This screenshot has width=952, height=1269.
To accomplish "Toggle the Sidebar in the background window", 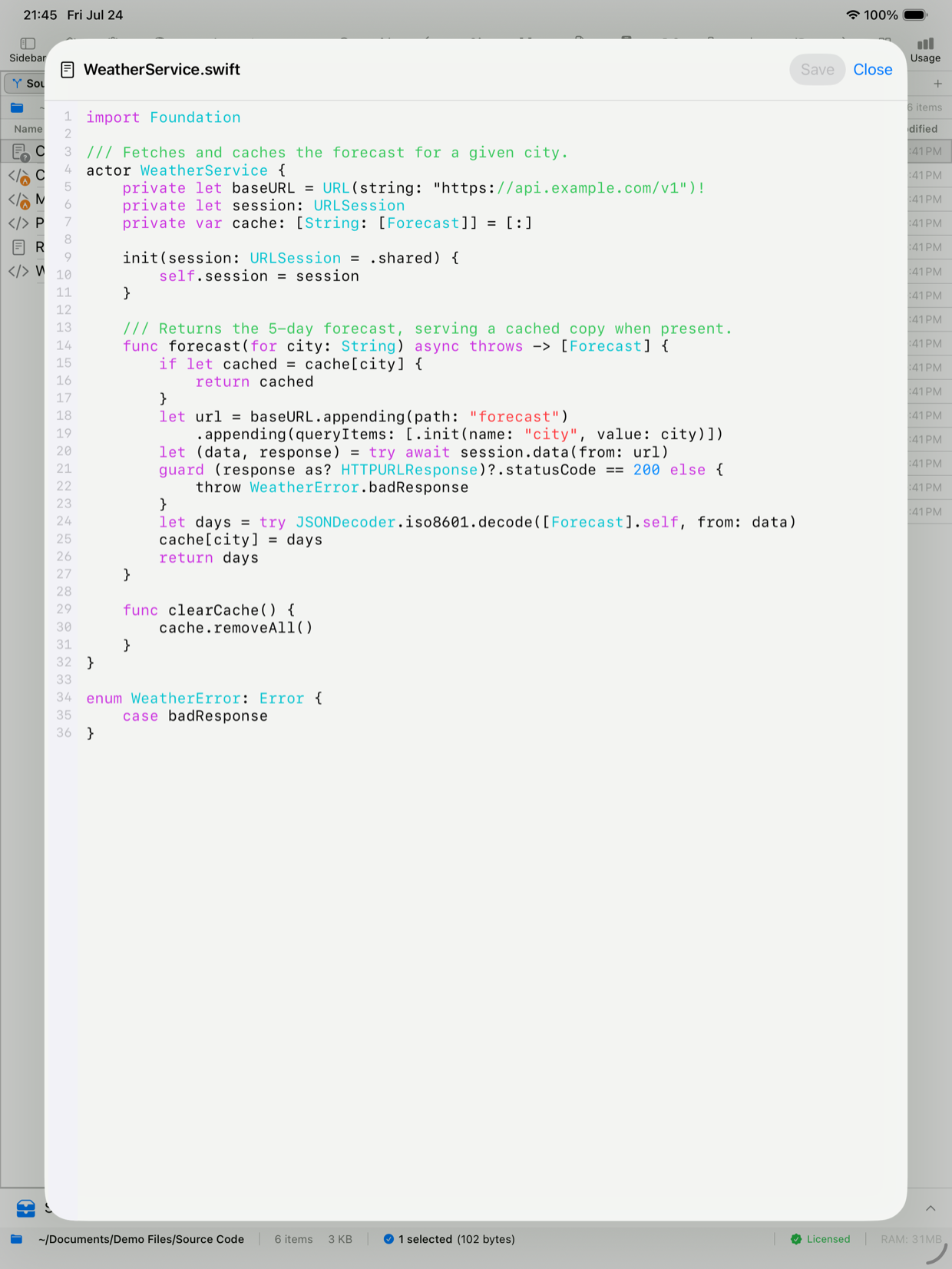I will (27, 50).
